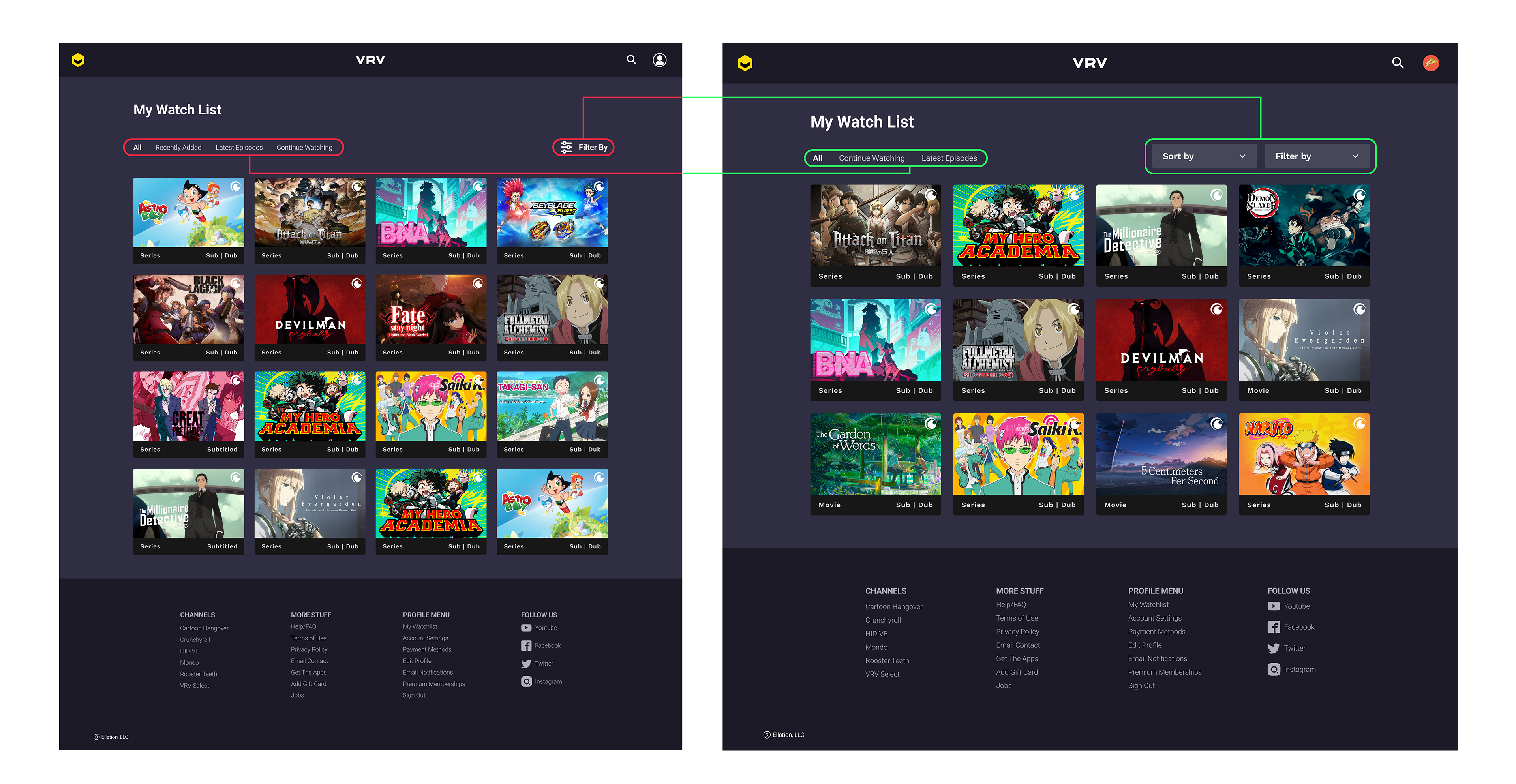This screenshot has width=1516, height=784.
Task: Open Crunchyroll link in right footer
Action: (883, 621)
